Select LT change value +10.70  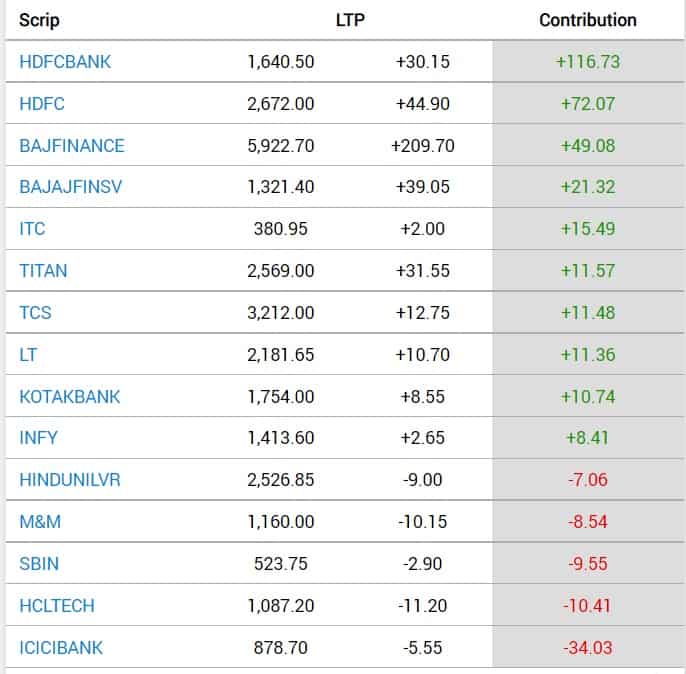[423, 355]
